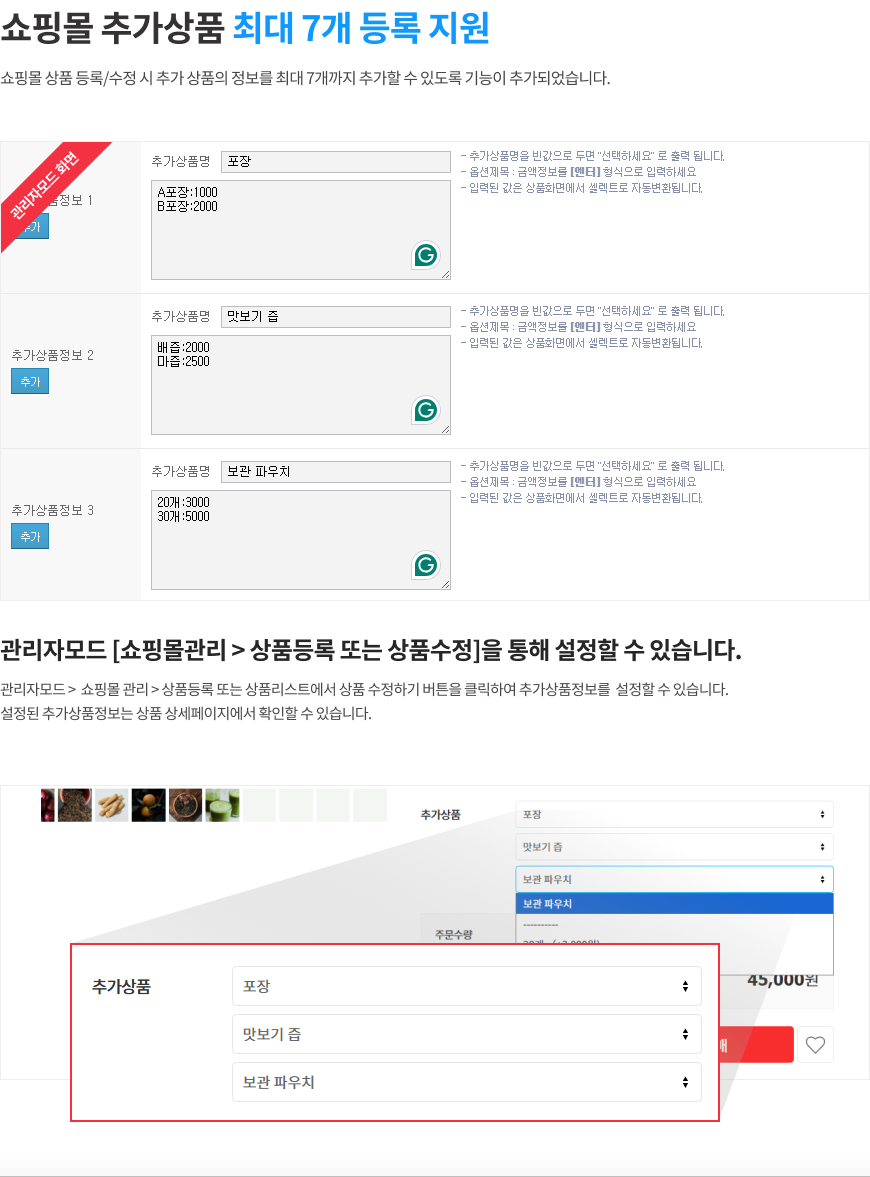Click the 추가상품명 field containing 보관 파우치

pos(335,472)
